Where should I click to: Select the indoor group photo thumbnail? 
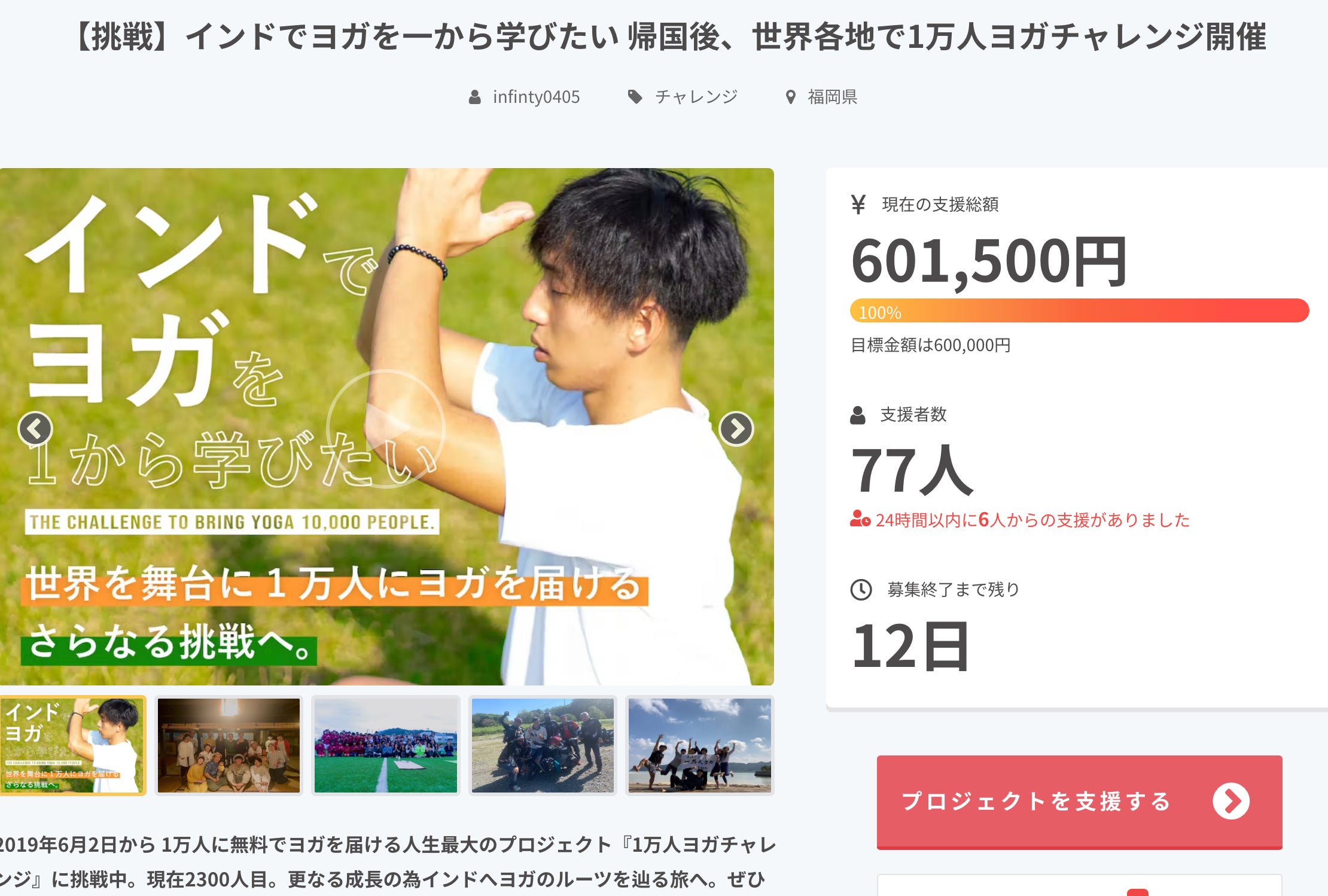click(x=229, y=745)
